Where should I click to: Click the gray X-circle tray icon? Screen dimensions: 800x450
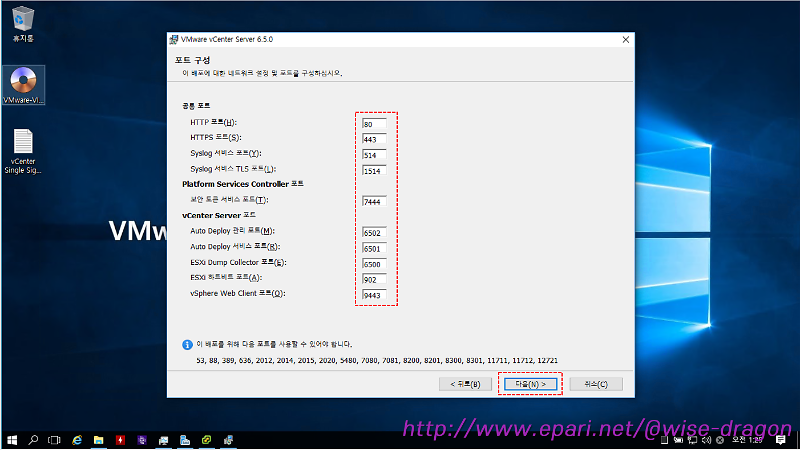(x=720, y=440)
